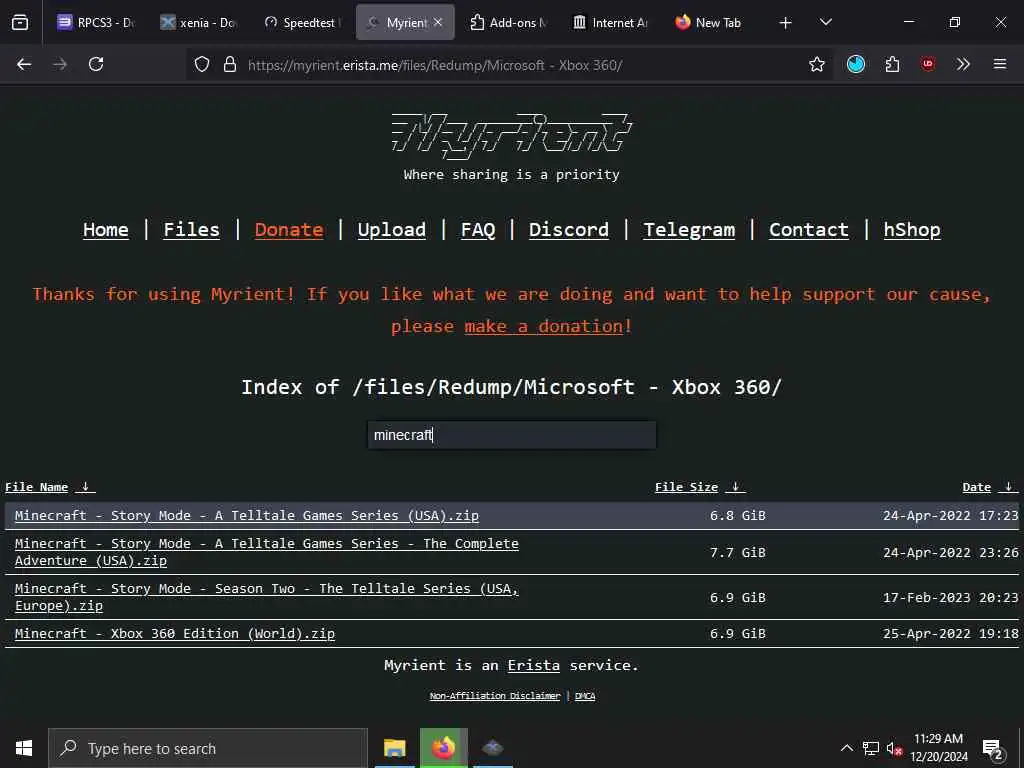Open the uBlock Origin extension icon
The image size is (1024, 768).
(x=928, y=64)
